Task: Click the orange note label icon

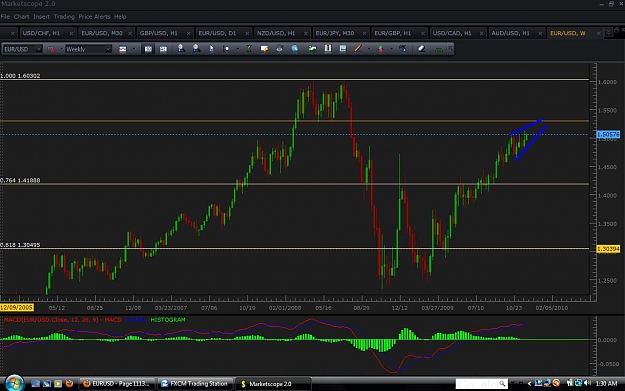Action: pyautogui.click(x=264, y=49)
